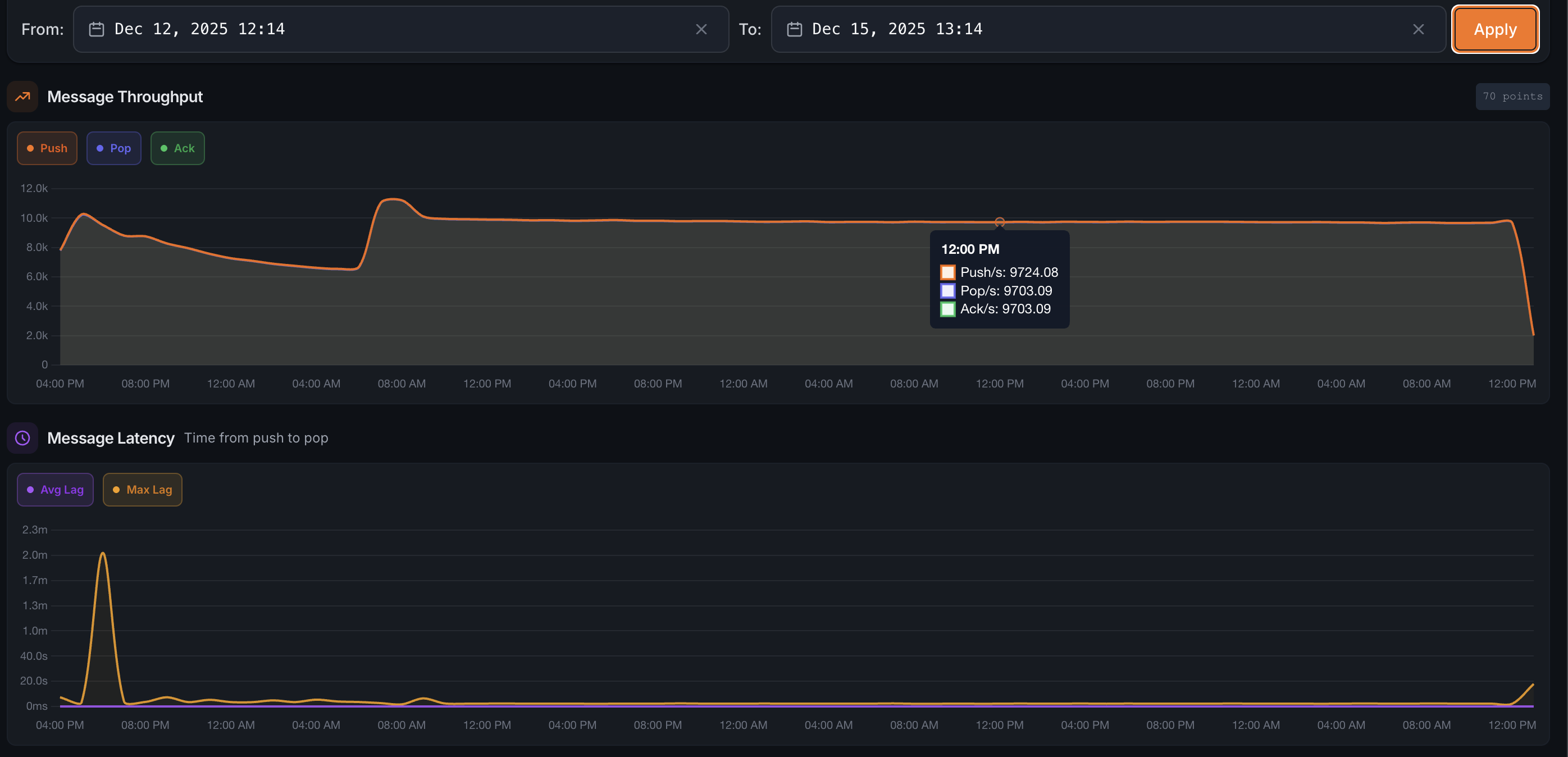Click the Message Latency clock icon

22,438
